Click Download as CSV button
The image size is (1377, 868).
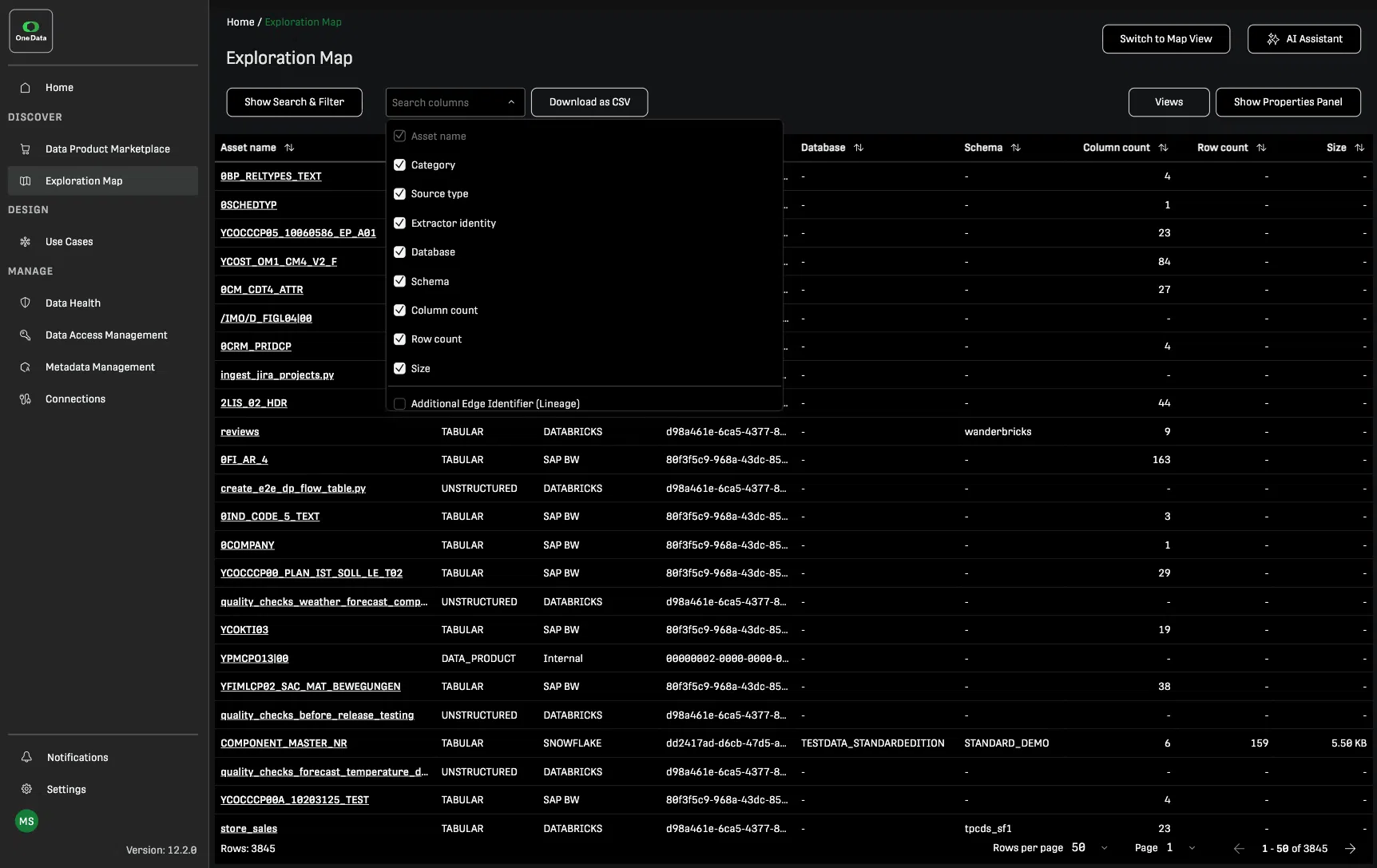(589, 102)
